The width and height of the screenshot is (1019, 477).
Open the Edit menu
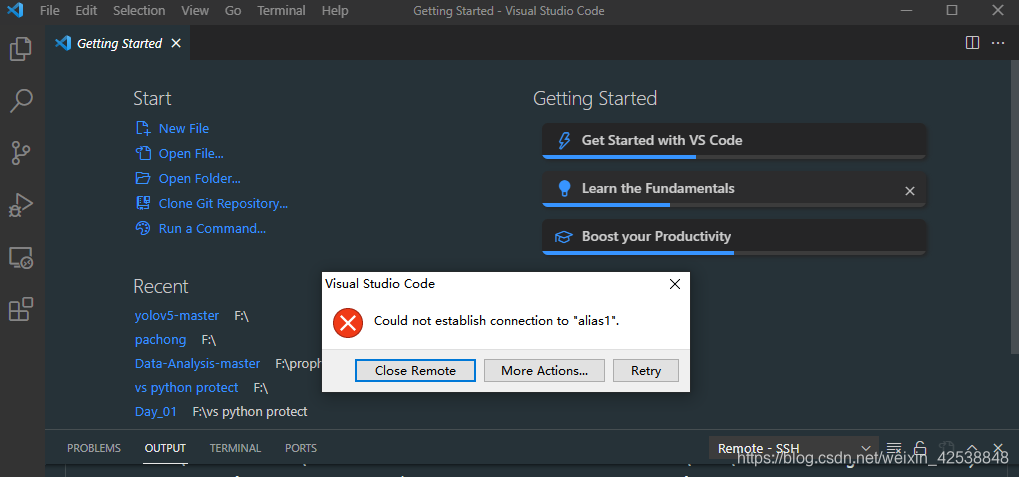point(86,10)
